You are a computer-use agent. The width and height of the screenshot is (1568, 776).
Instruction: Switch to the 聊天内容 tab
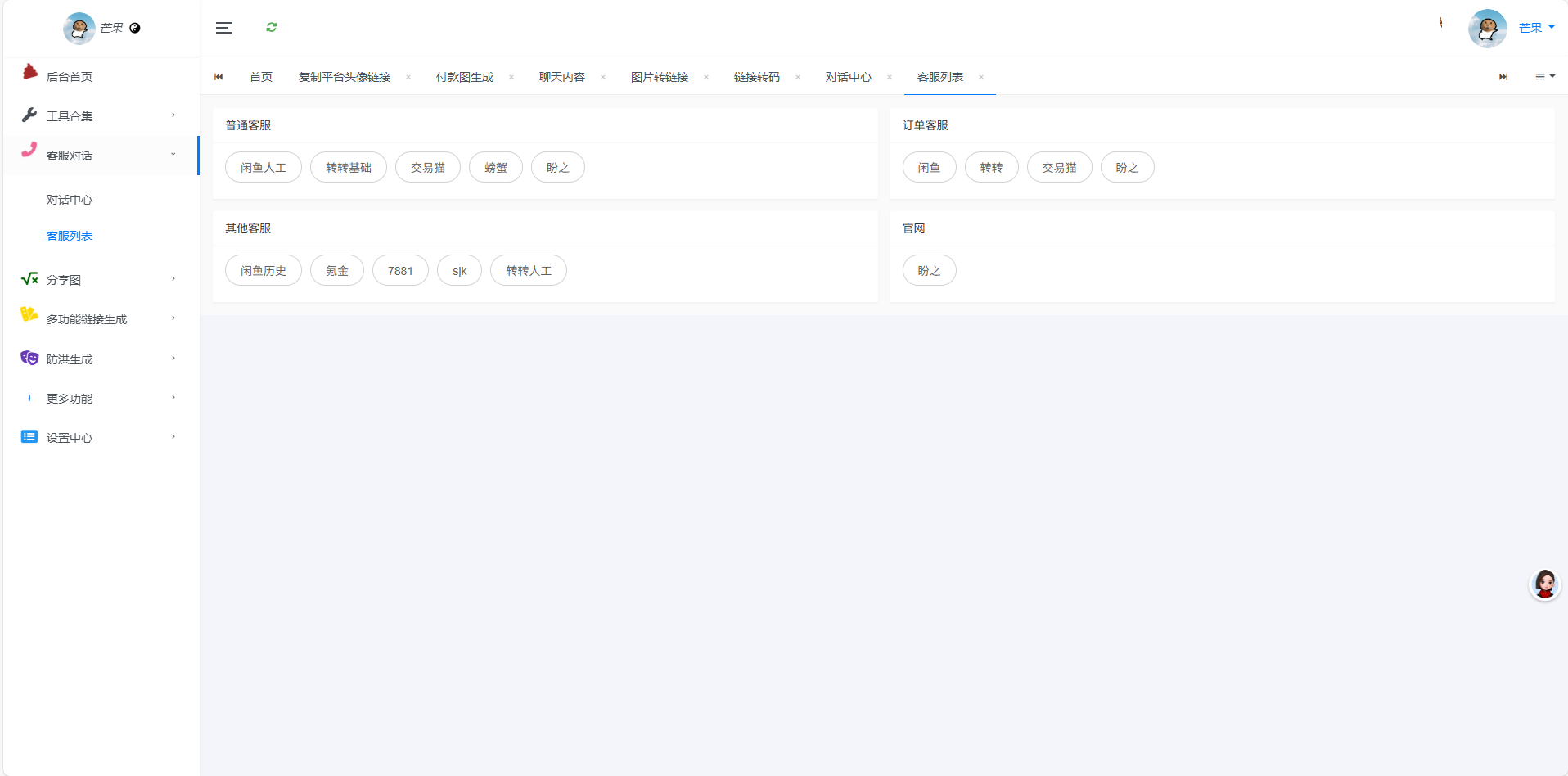pos(561,77)
